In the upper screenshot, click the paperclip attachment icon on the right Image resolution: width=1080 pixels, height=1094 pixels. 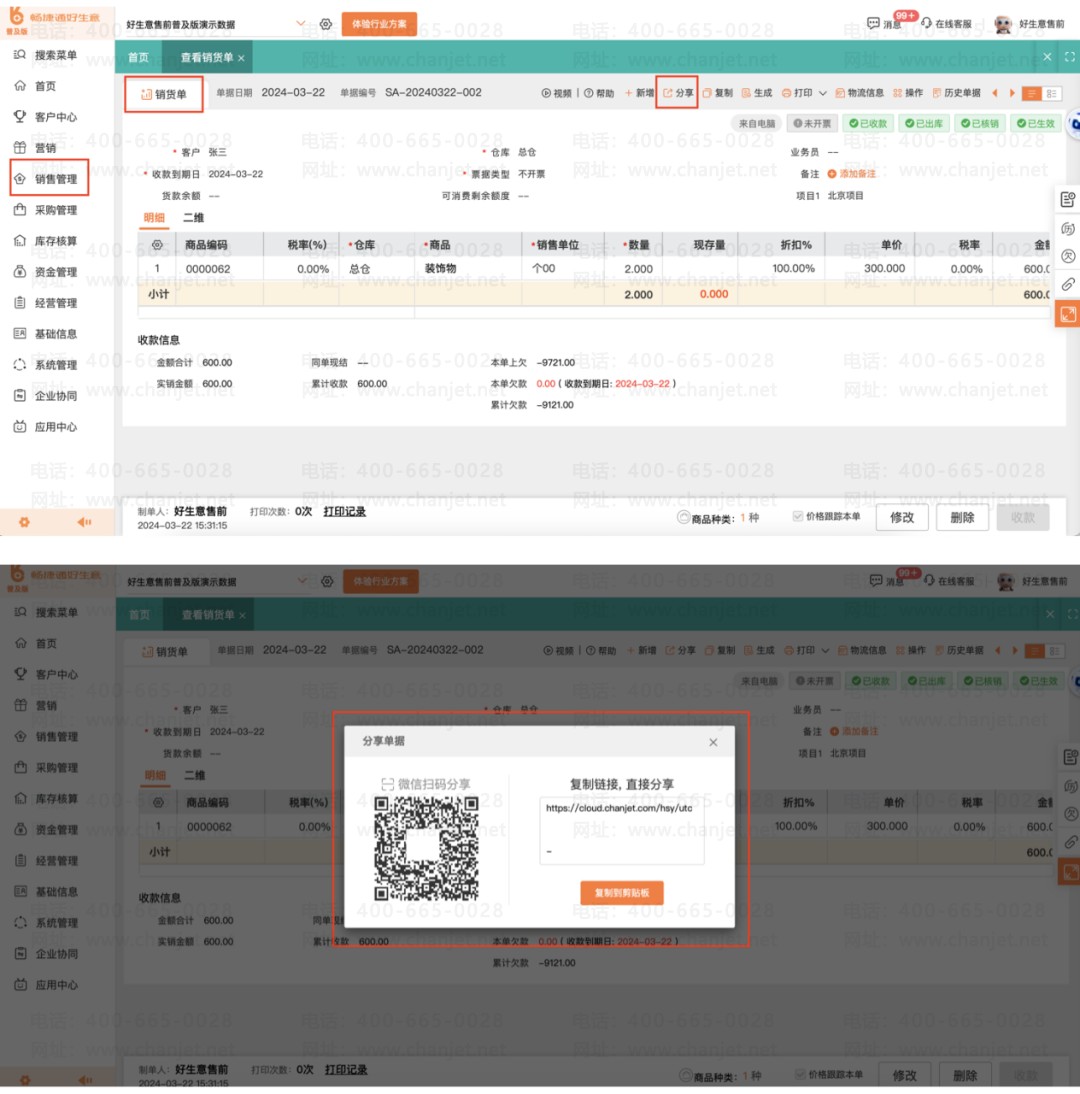point(1068,284)
